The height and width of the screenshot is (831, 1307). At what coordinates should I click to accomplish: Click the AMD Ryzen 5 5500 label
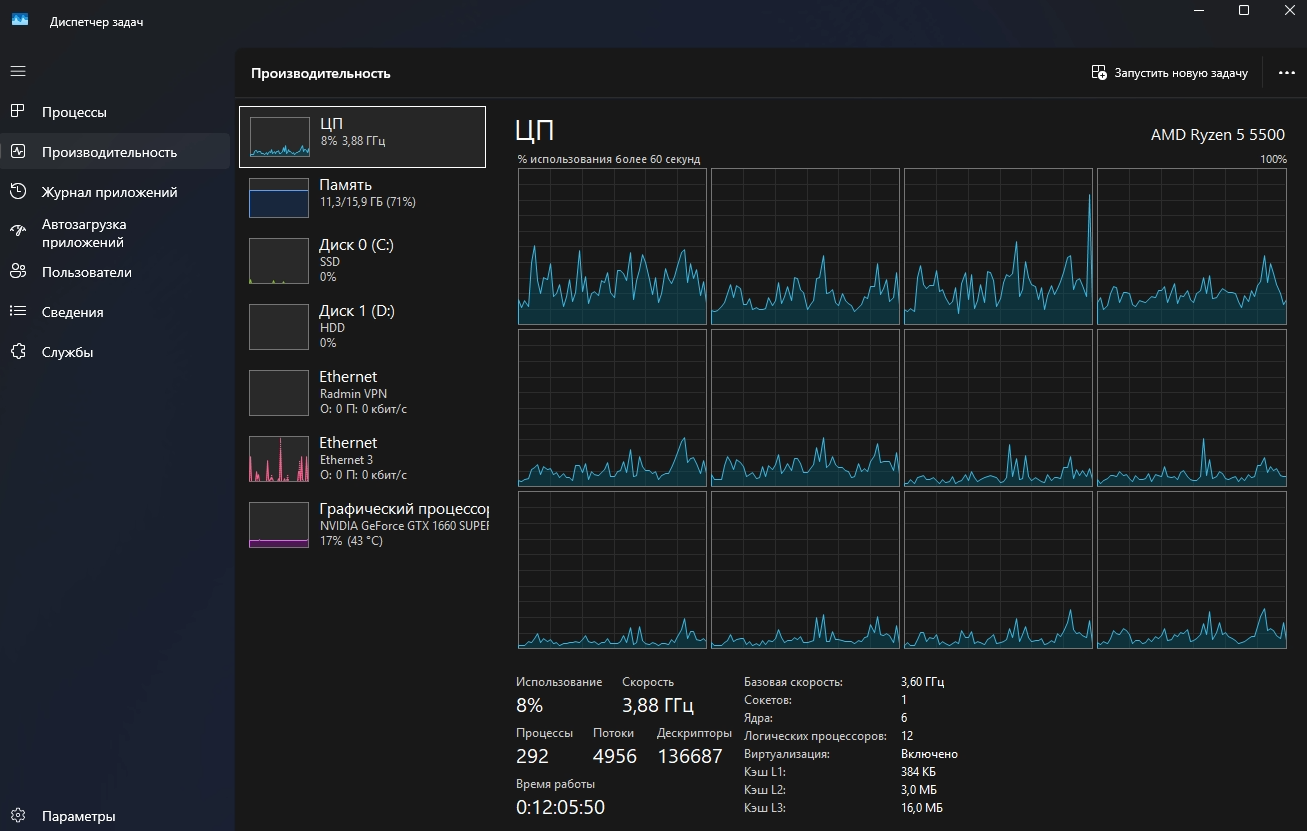point(1218,134)
